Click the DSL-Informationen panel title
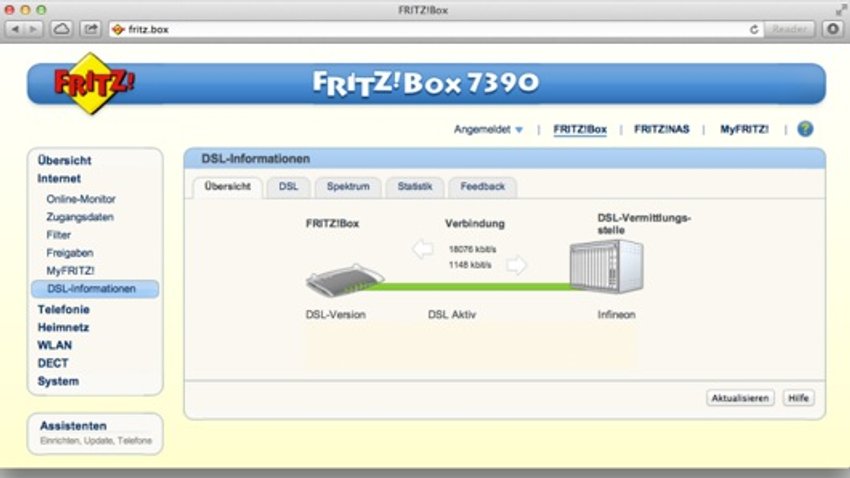The image size is (850, 478). coord(256,159)
